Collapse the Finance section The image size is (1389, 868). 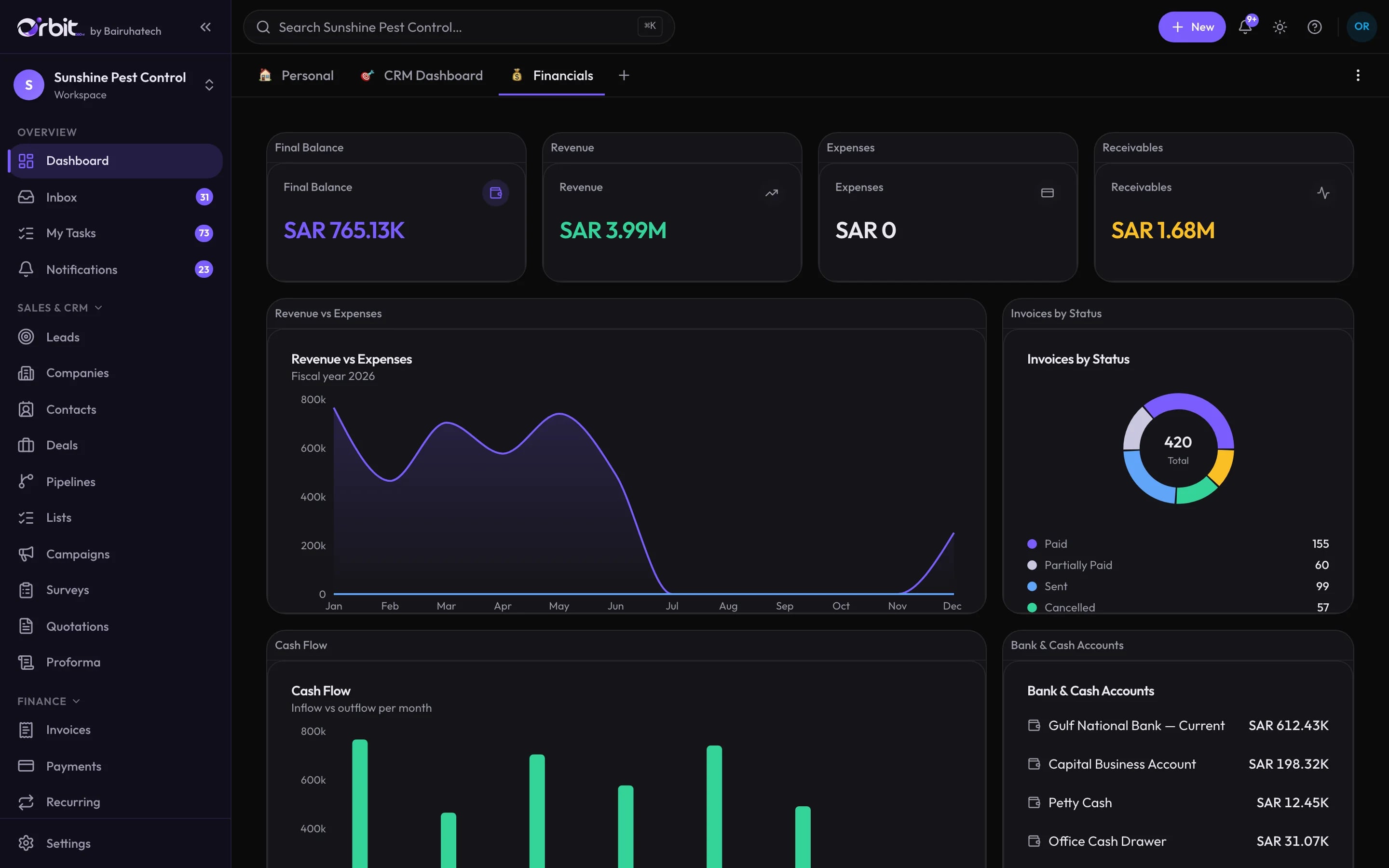pyautogui.click(x=49, y=701)
